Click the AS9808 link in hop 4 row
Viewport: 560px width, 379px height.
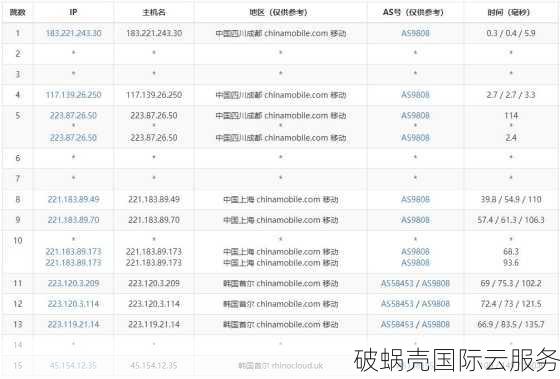(x=415, y=95)
